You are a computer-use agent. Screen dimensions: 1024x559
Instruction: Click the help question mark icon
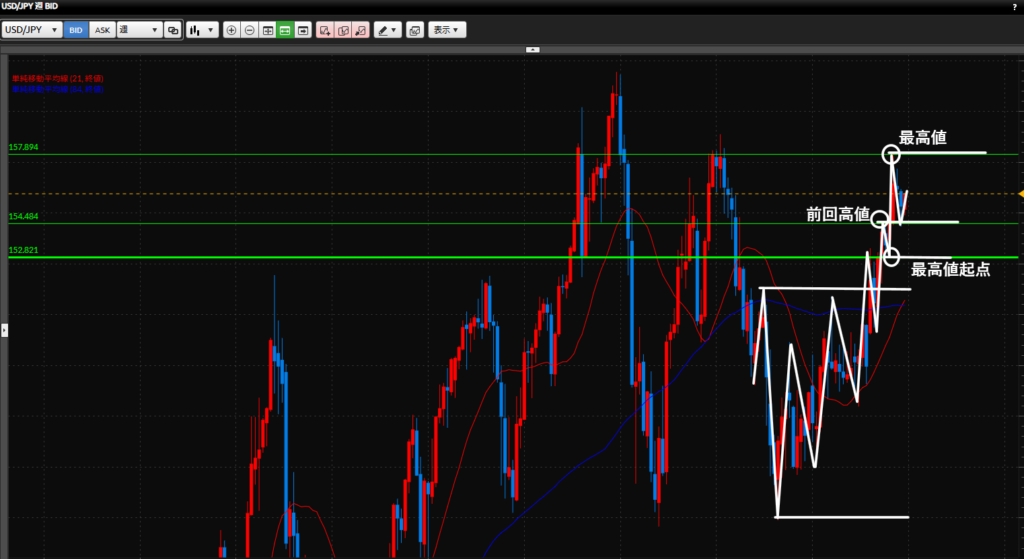coord(1014,6)
